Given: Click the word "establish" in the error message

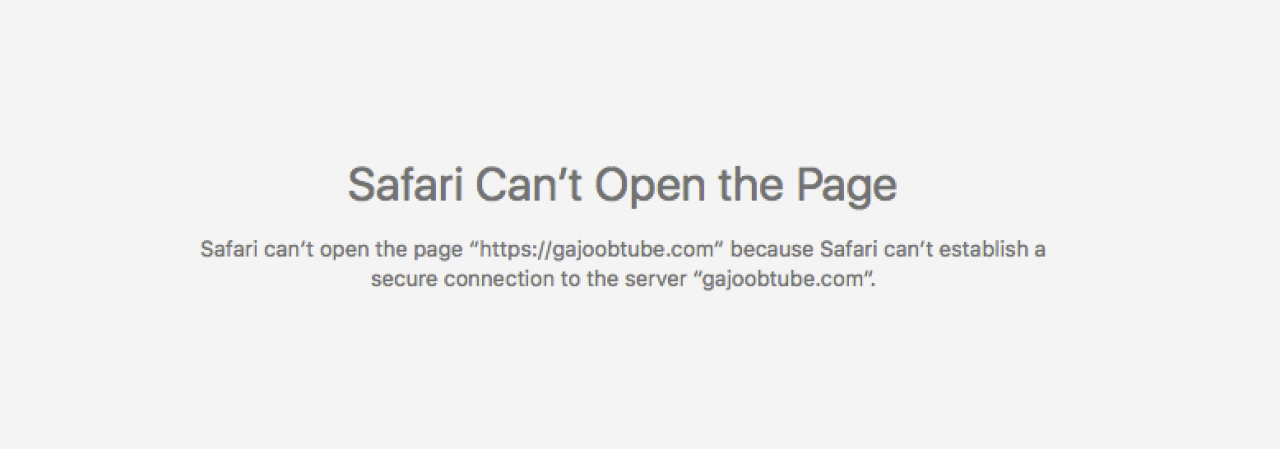Looking at the screenshot, I should (986, 249).
